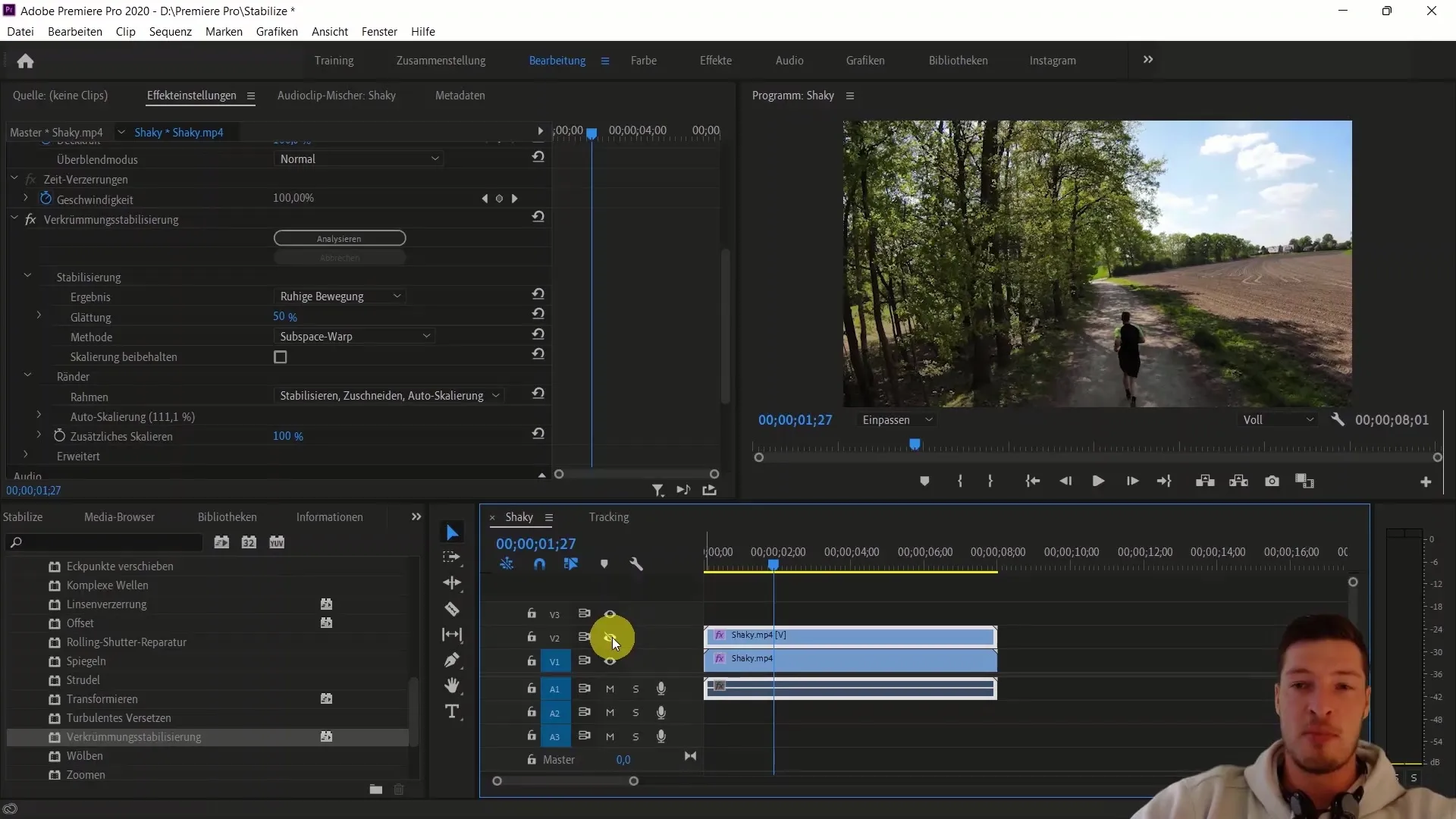1456x819 pixels.
Task: Select the Shaky.mp4 clip on V1
Action: (x=850, y=660)
